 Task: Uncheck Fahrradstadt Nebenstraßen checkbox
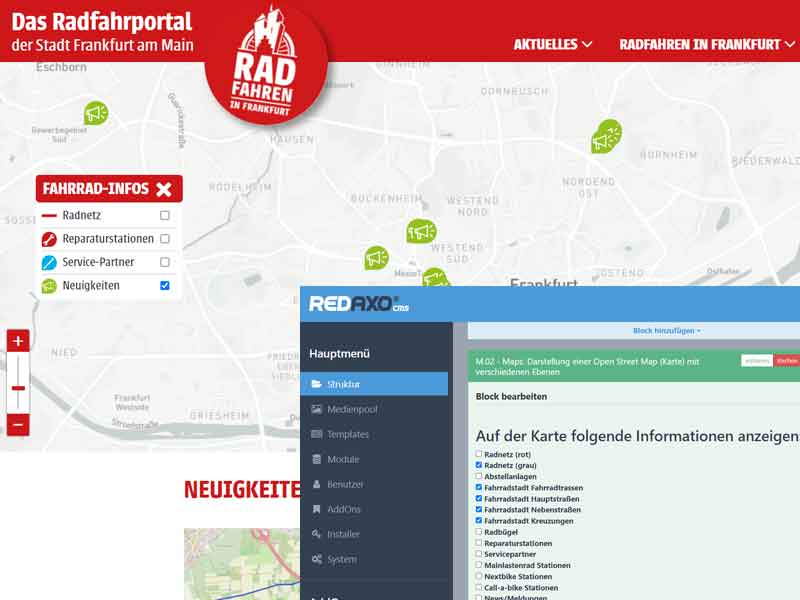(479, 509)
